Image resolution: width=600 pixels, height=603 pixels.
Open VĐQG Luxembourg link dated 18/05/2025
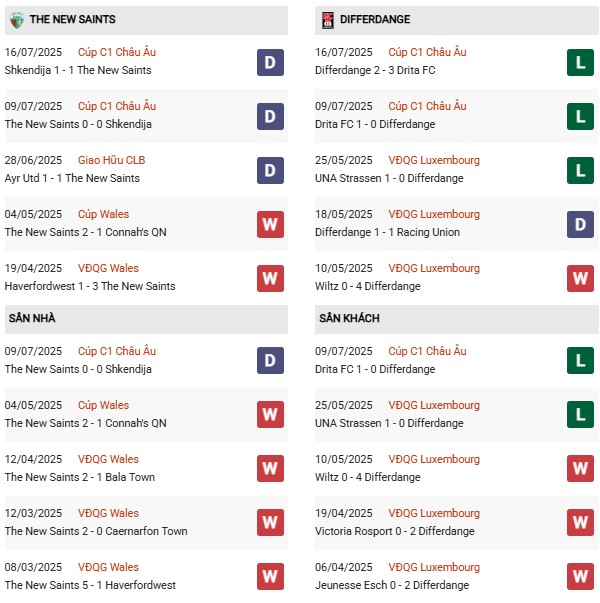point(433,214)
